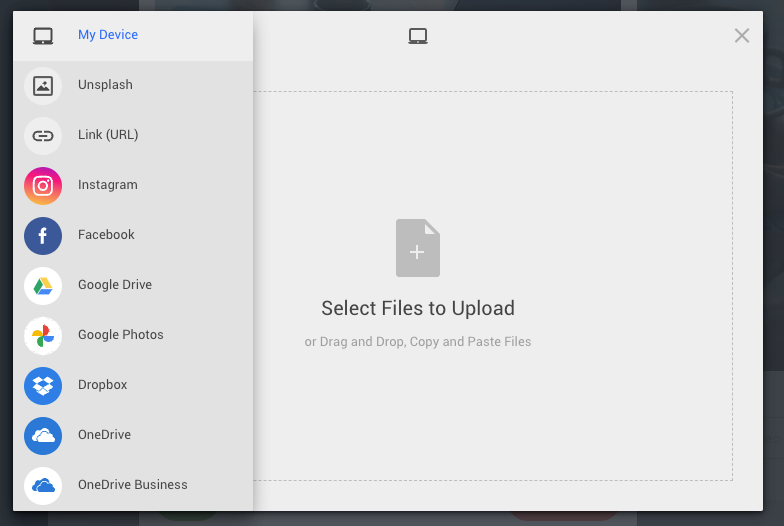Click the Google Photos pinwheel icon
Viewport: 784px width, 526px height.
point(43,335)
